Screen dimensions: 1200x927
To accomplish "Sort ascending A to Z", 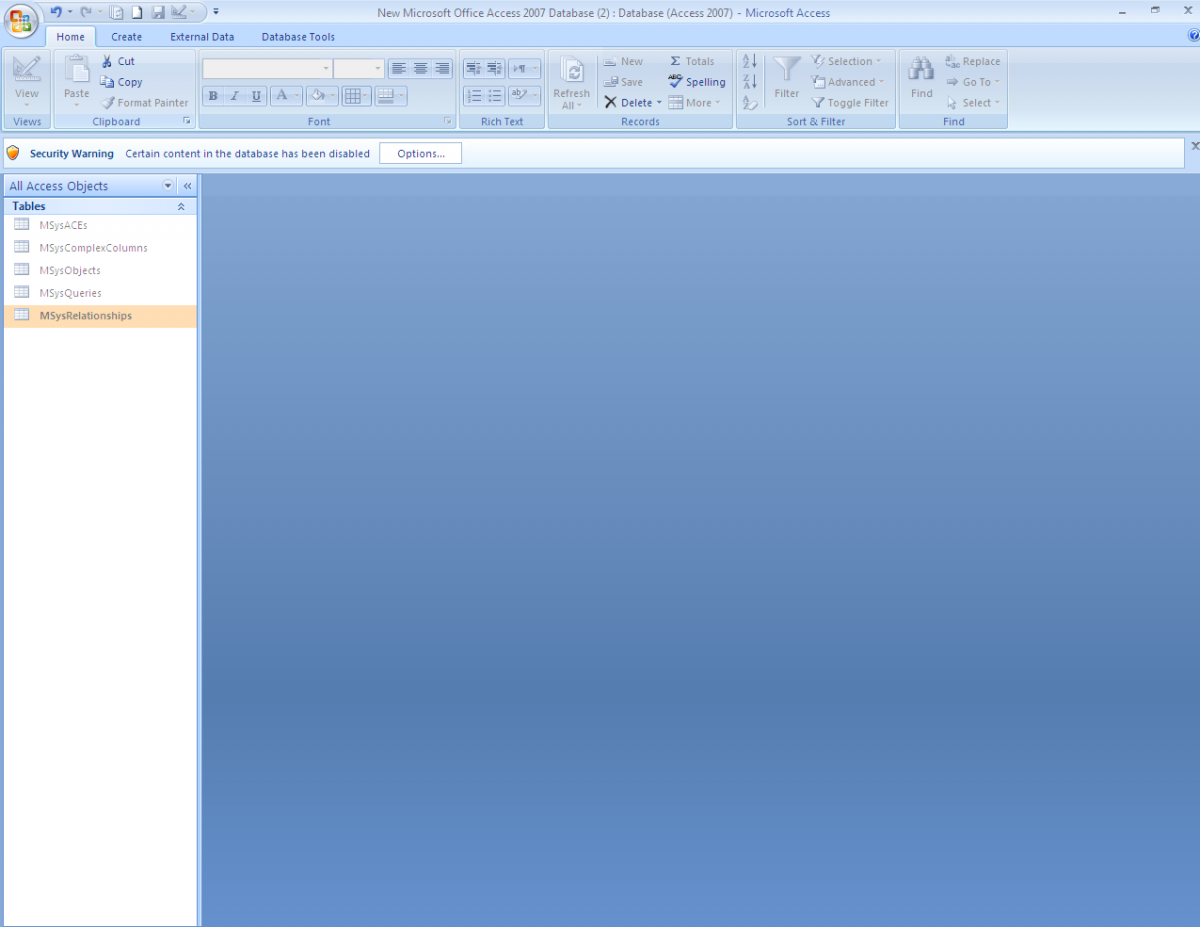I will (x=750, y=61).
